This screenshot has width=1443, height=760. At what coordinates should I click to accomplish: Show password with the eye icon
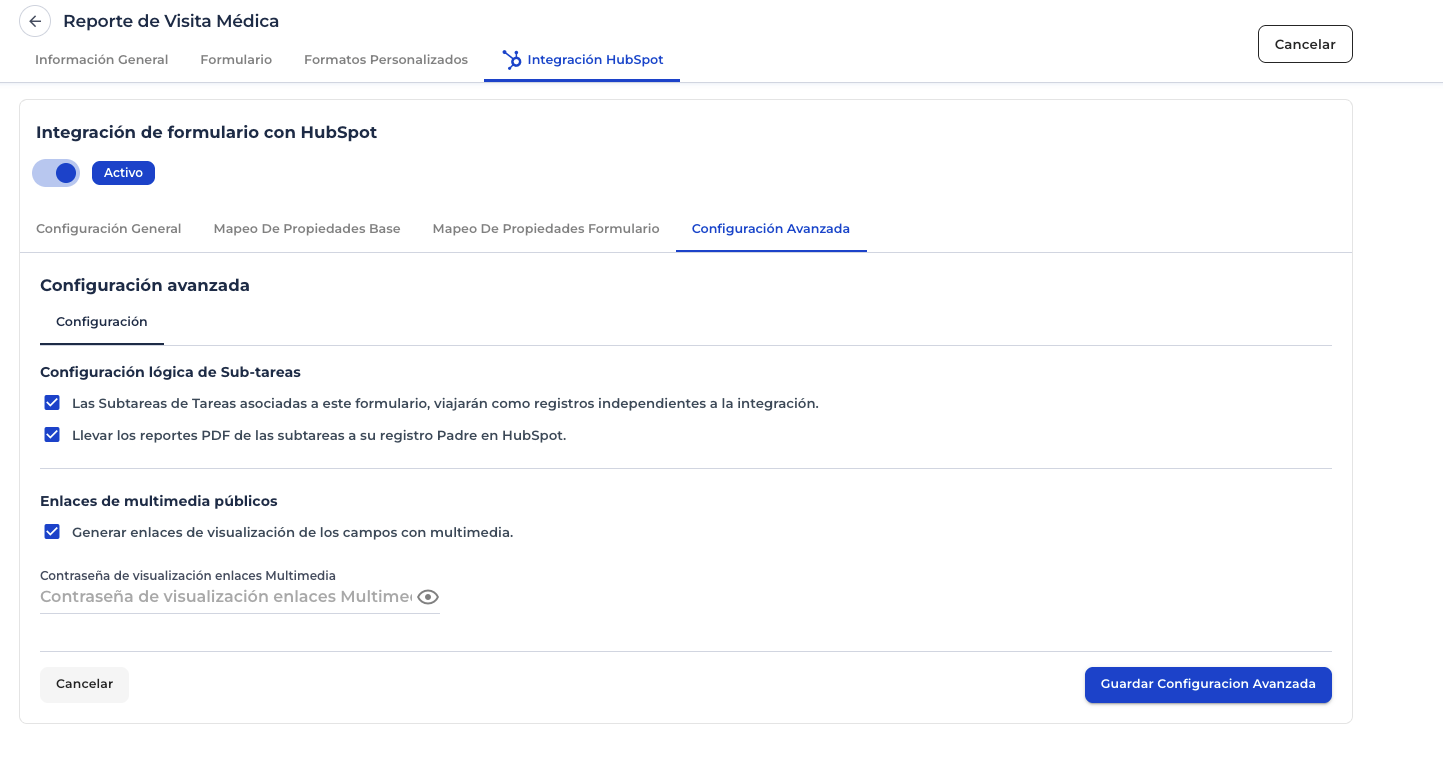(x=428, y=597)
